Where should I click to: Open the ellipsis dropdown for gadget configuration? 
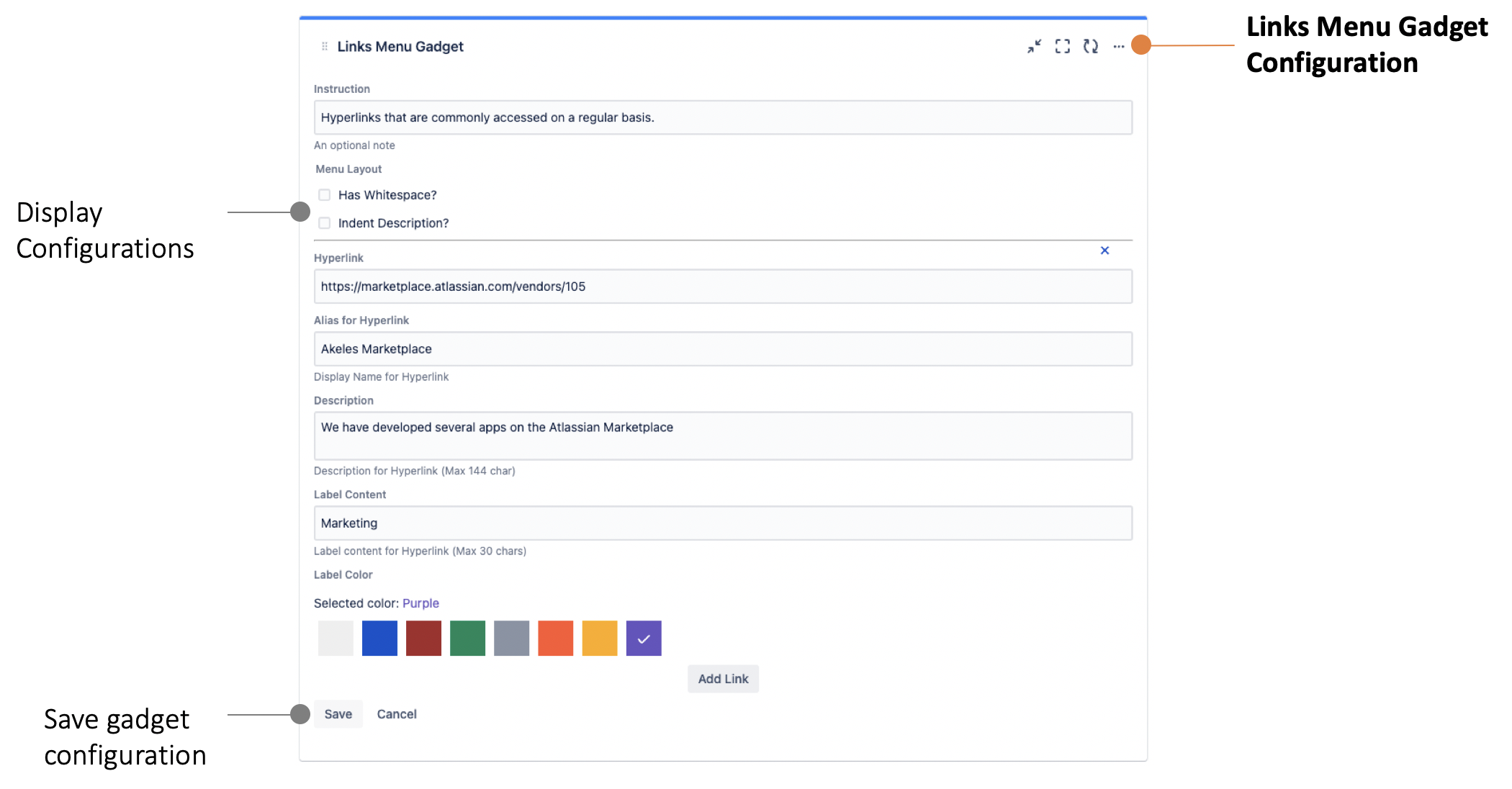(1119, 45)
